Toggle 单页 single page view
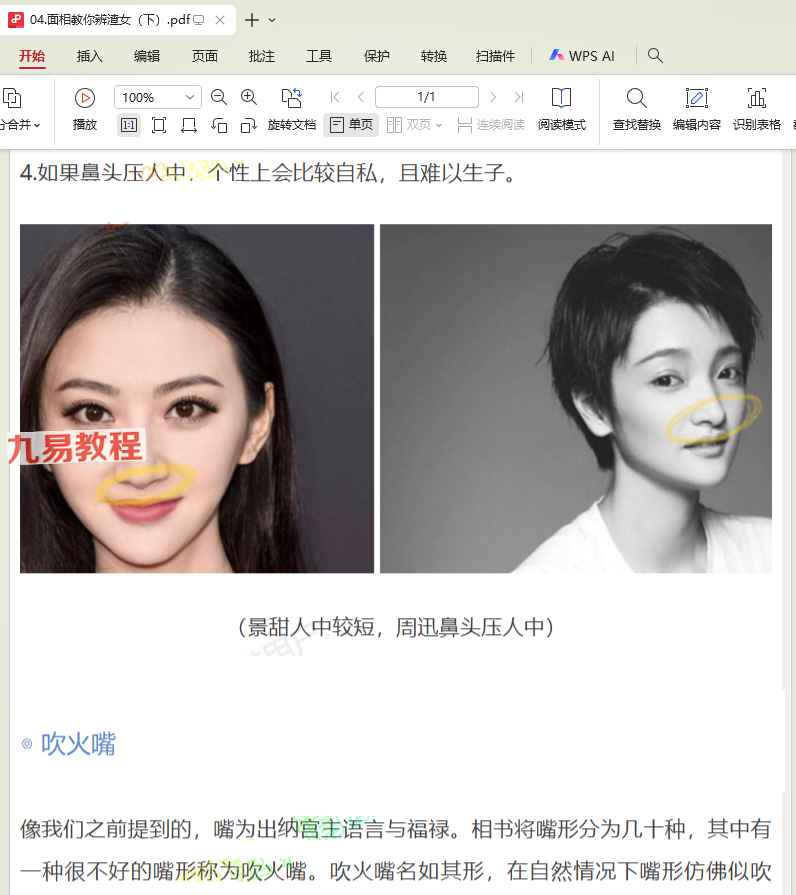Image resolution: width=796 pixels, height=895 pixels. [351, 125]
